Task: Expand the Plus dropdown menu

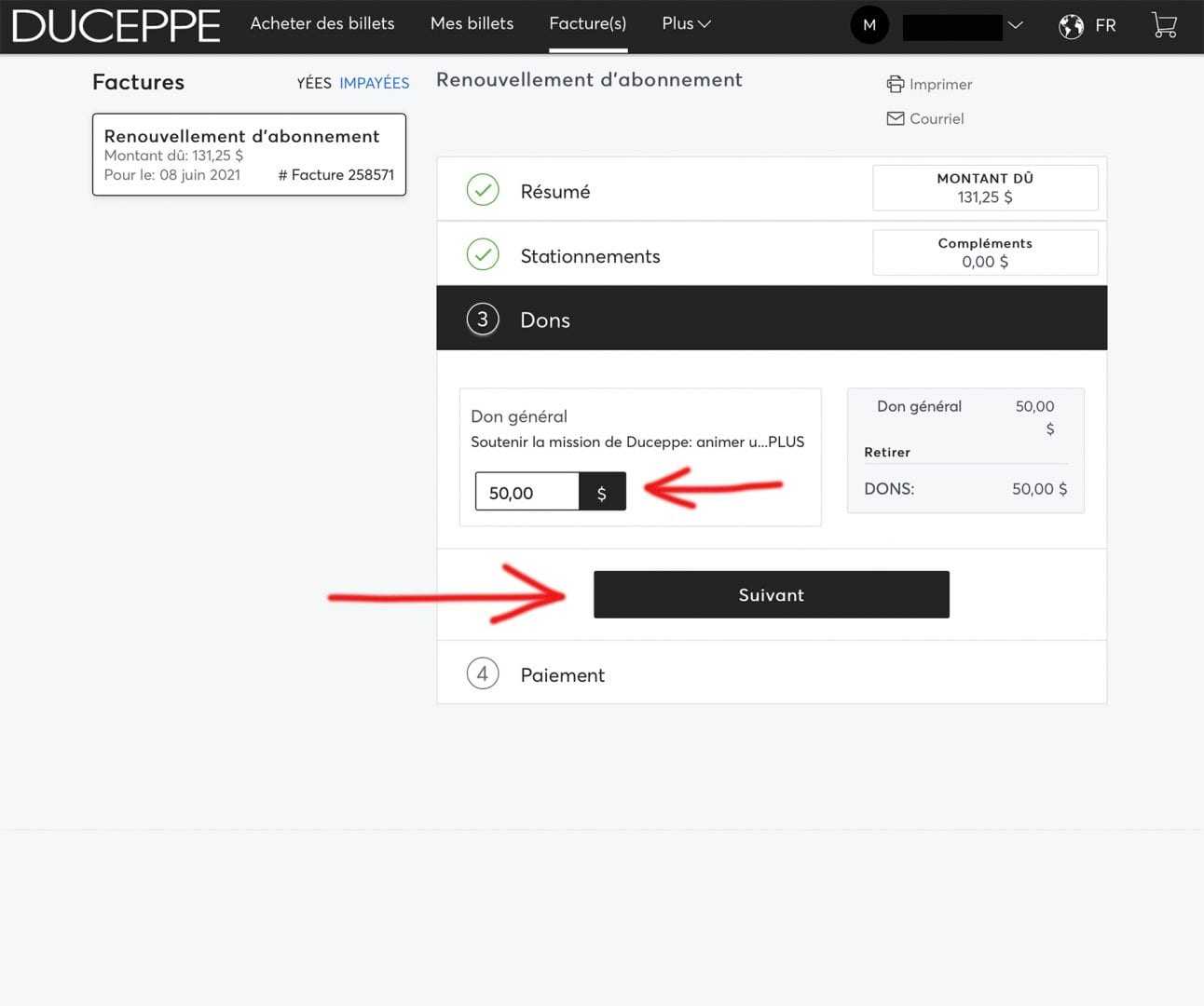Action: tap(686, 24)
